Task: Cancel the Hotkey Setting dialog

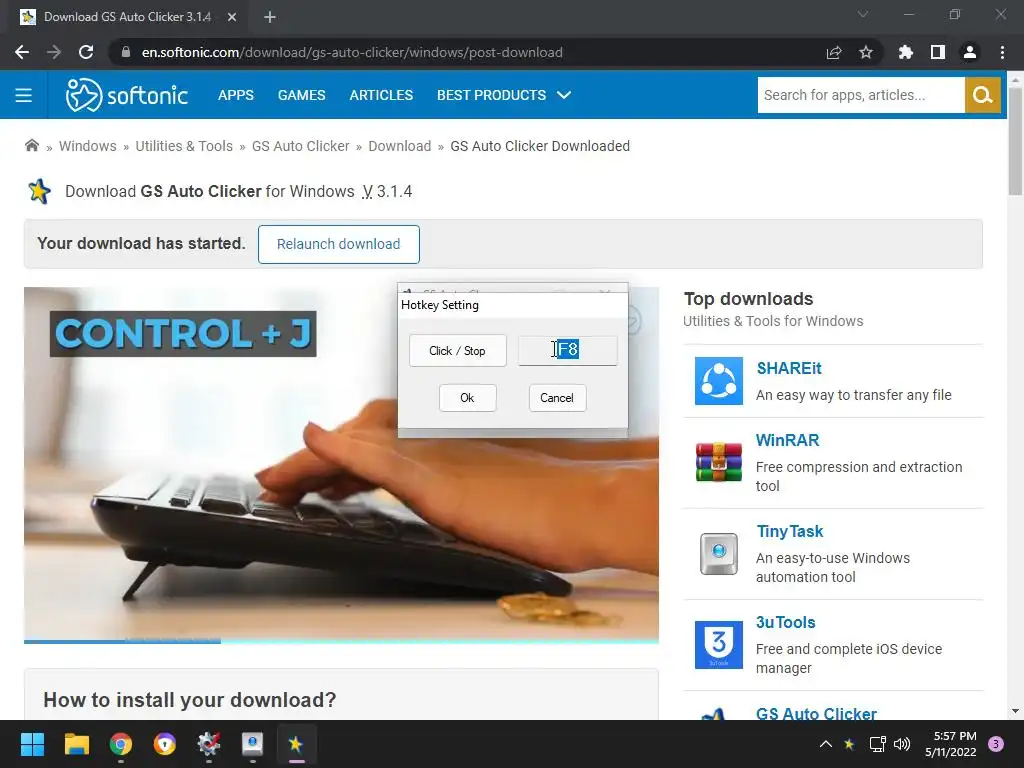Action: click(x=557, y=398)
